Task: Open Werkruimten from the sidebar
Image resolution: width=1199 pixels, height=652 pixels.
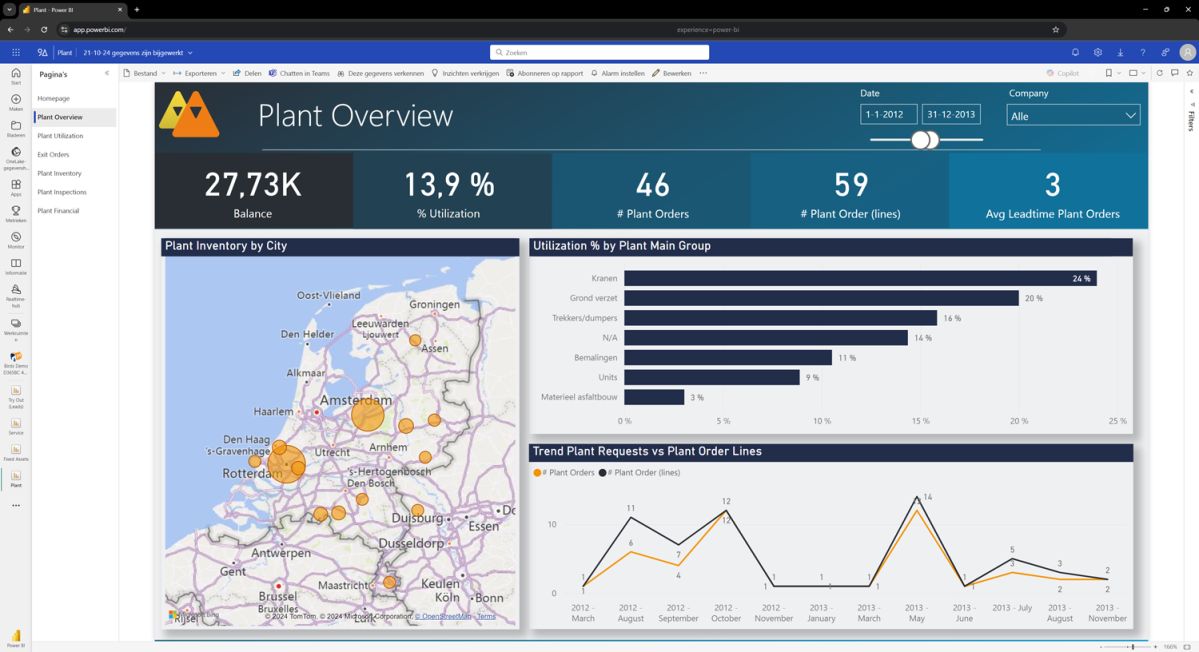Action: [x=15, y=327]
